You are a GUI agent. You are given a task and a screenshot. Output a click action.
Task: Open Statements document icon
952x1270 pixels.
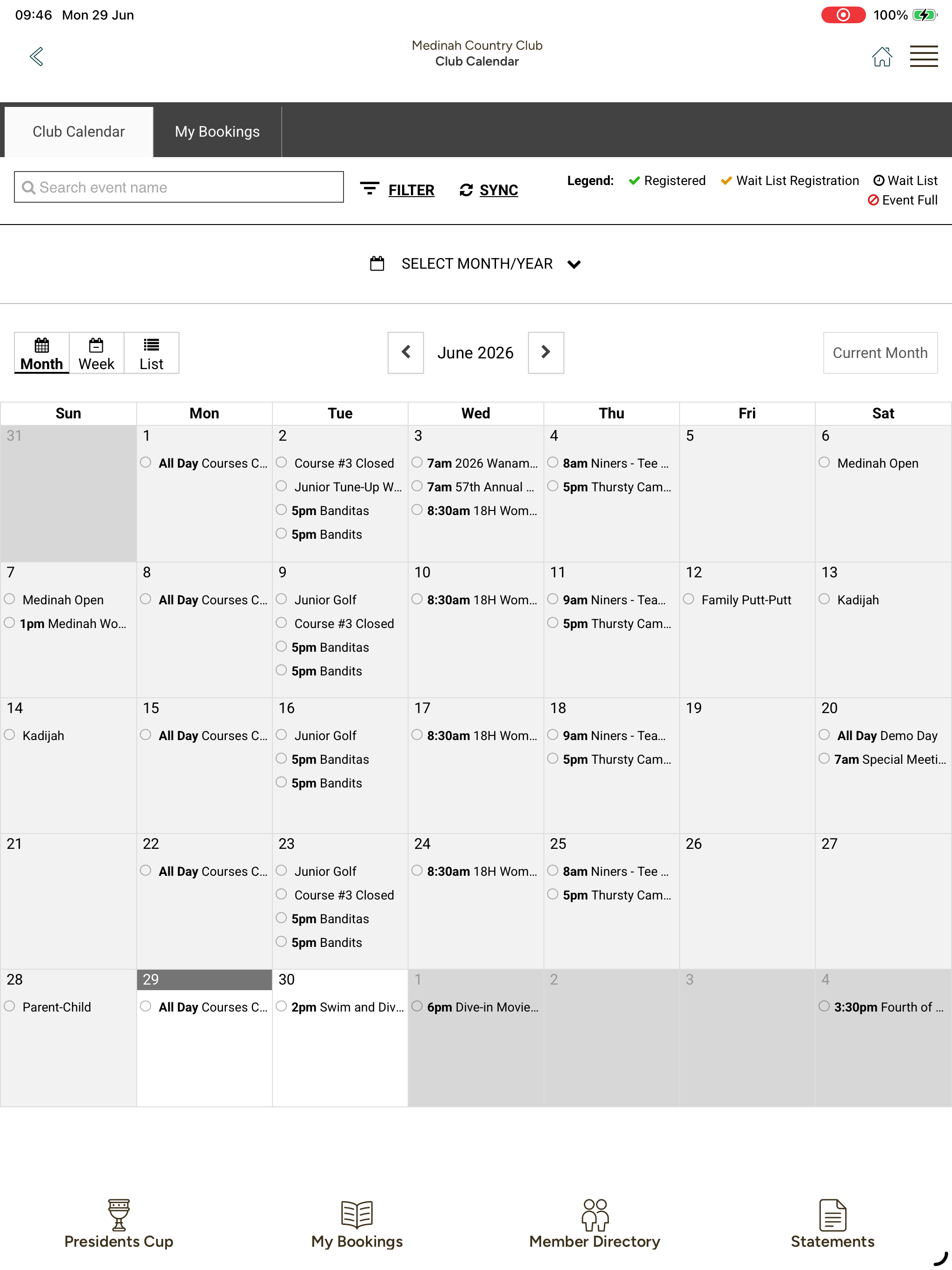833,1215
